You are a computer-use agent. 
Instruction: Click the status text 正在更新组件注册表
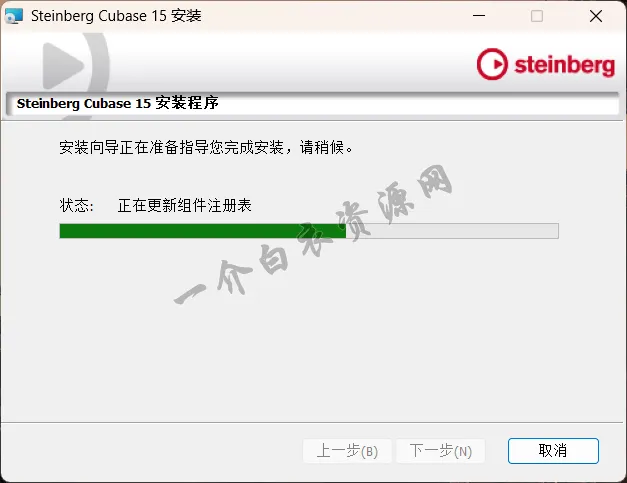coord(184,205)
